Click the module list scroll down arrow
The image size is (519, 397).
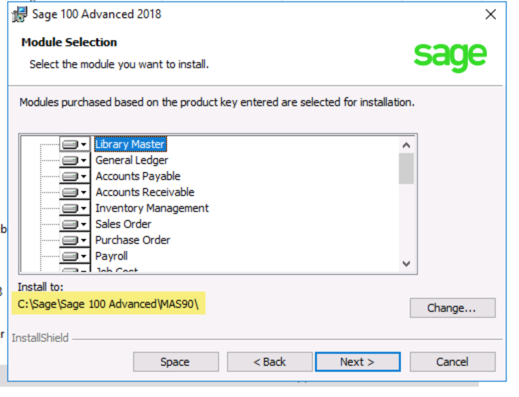pos(406,264)
